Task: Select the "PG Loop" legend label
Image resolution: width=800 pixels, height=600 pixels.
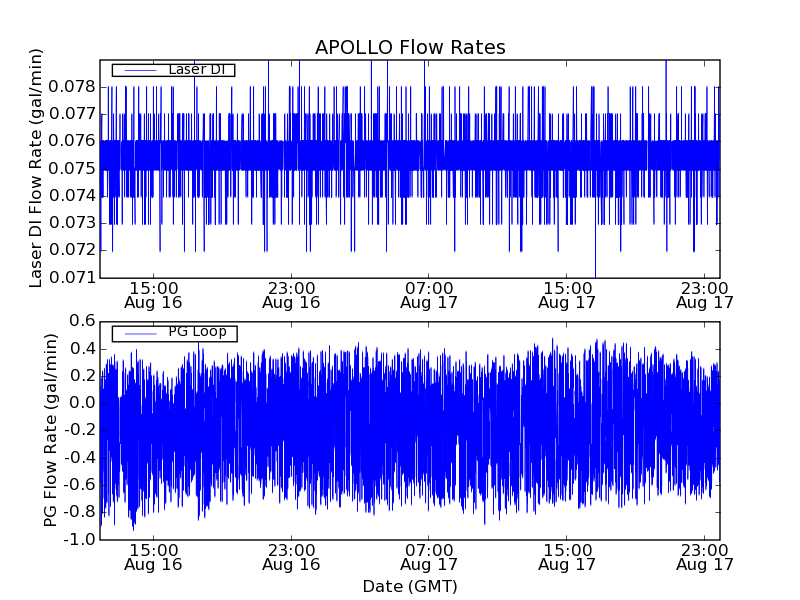Action: [197, 332]
